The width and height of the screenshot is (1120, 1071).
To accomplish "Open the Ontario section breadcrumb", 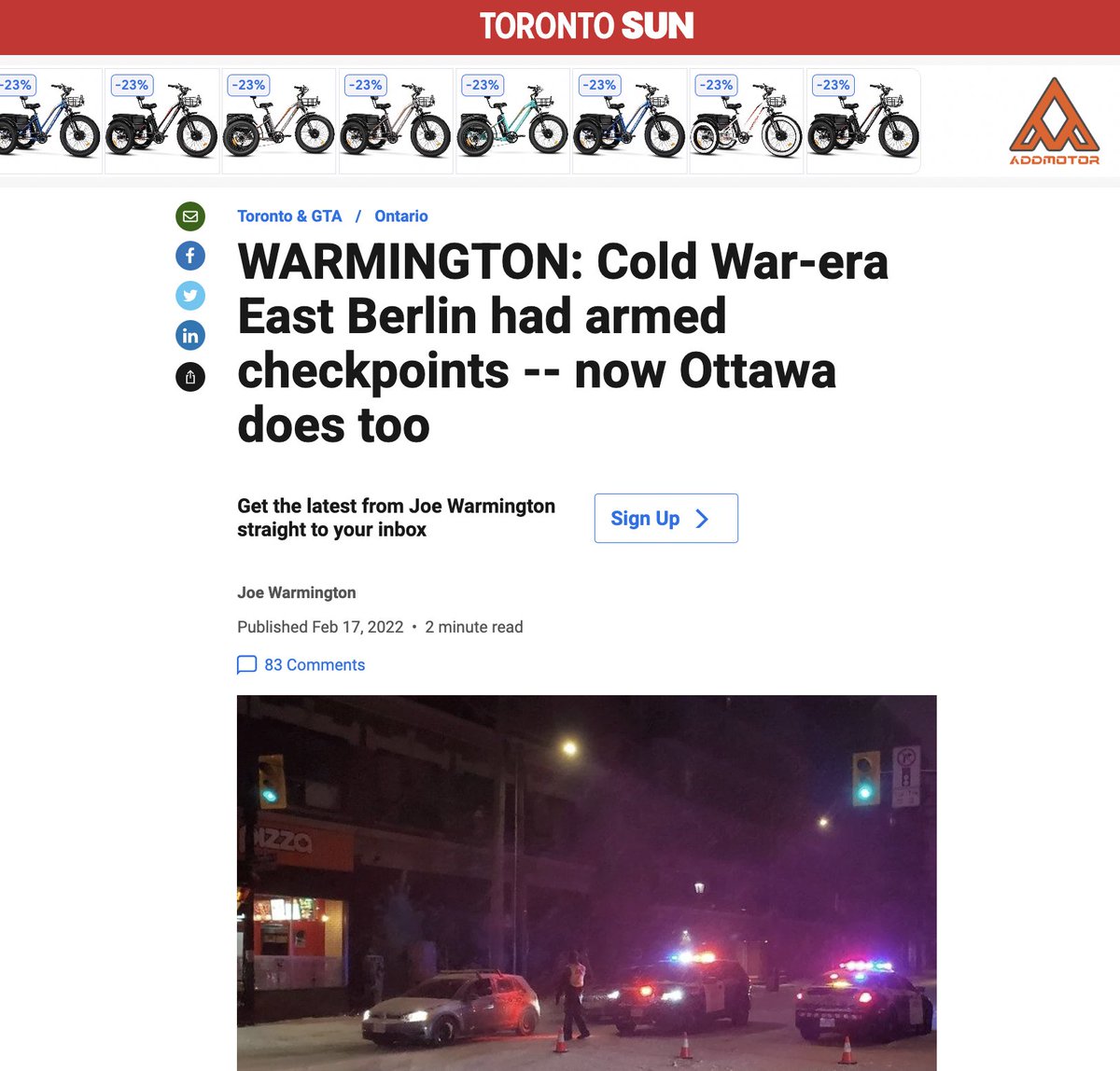I will (401, 216).
